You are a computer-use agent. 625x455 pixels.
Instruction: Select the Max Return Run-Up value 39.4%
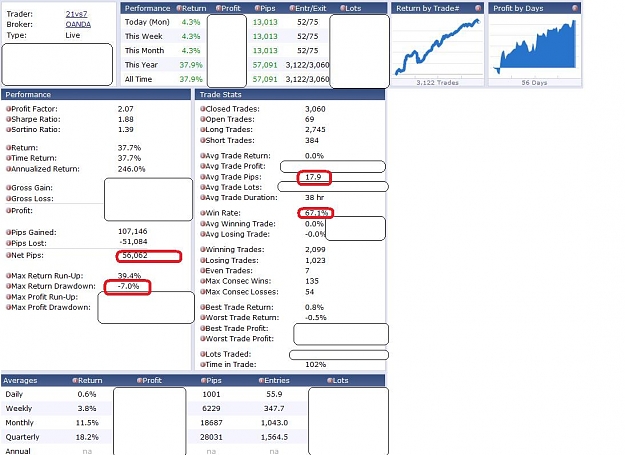click(130, 275)
